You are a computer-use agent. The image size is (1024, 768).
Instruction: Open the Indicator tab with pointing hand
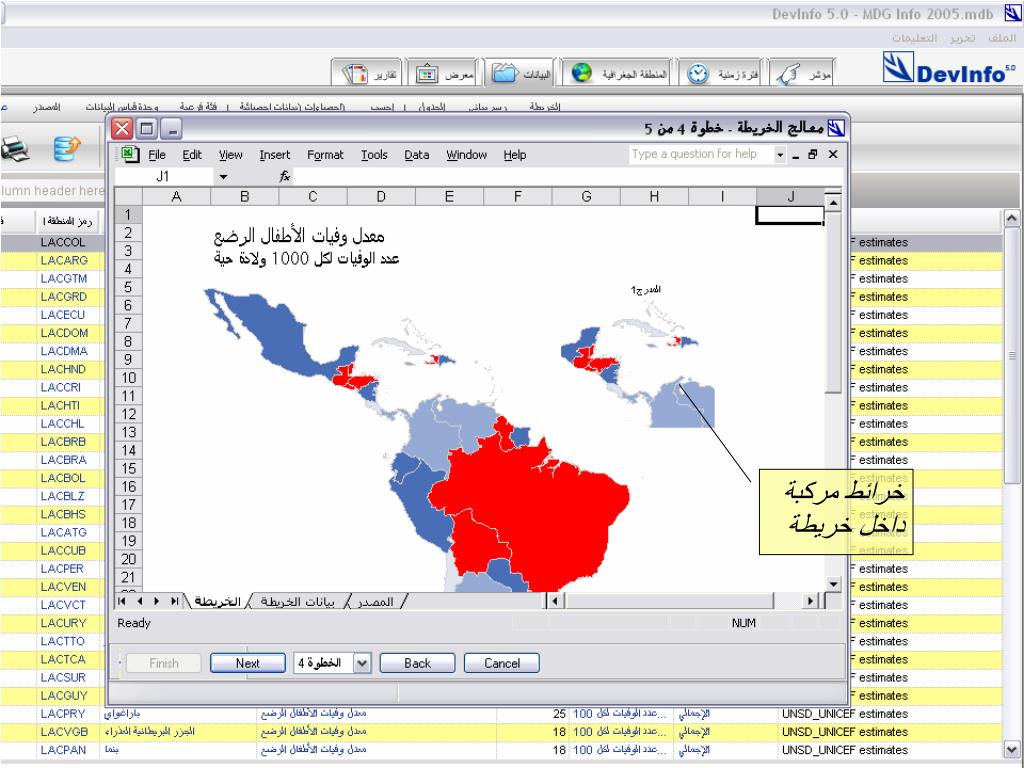803,74
